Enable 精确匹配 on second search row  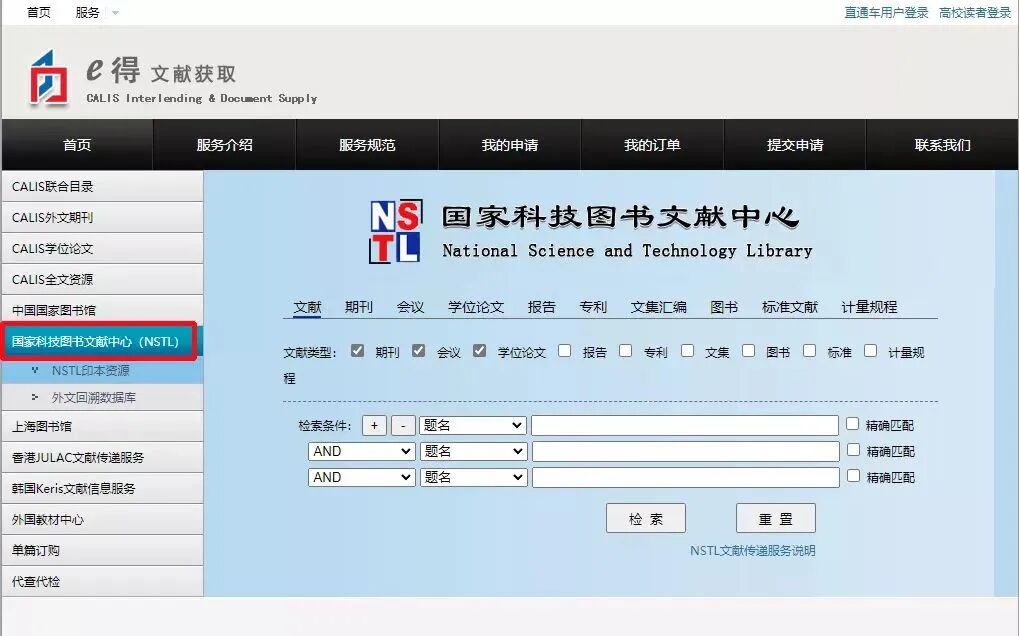click(x=853, y=450)
